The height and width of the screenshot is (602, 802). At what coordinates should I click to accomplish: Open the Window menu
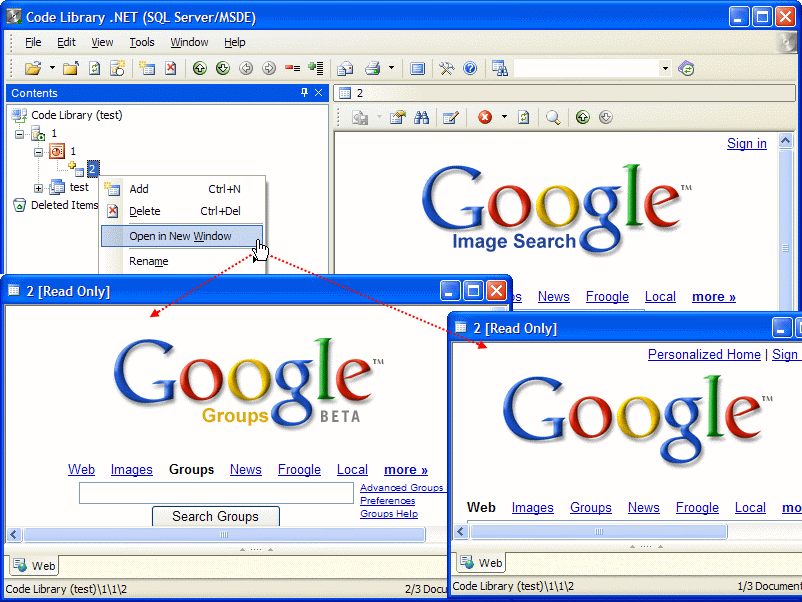coord(189,42)
